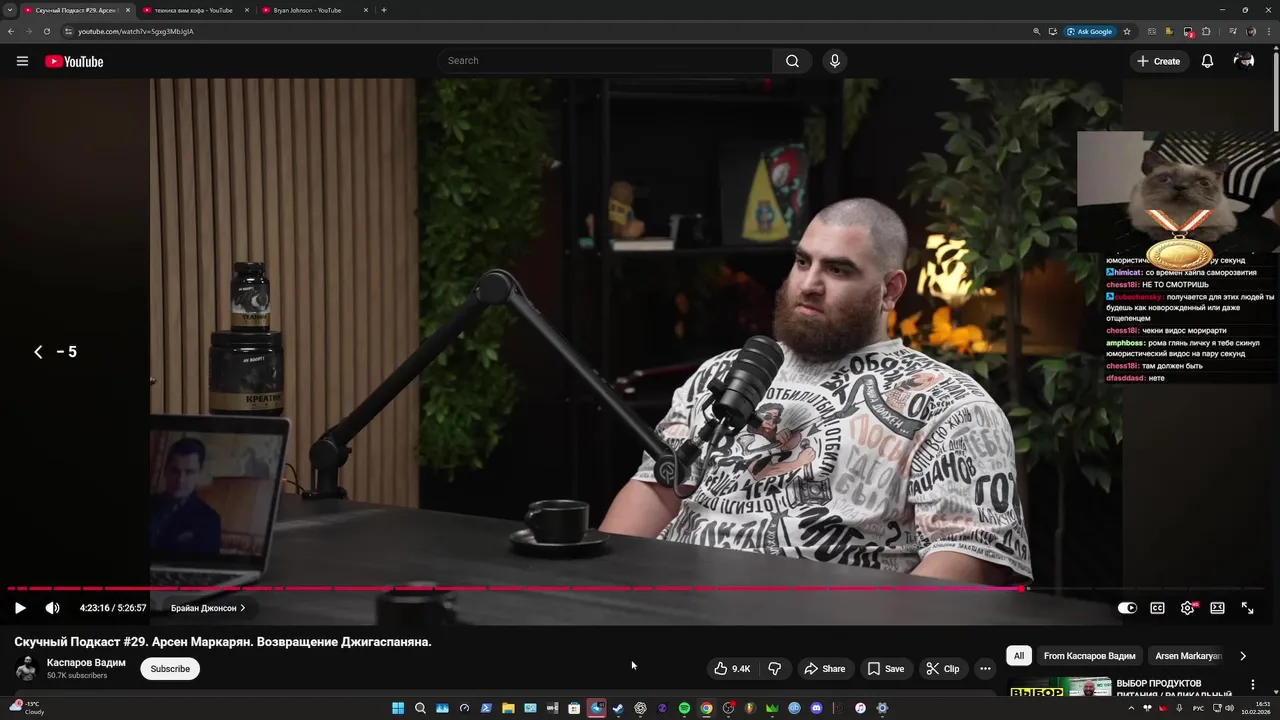The image size is (1280, 720).
Task: Bookmark this page with the star
Action: (x=1127, y=31)
